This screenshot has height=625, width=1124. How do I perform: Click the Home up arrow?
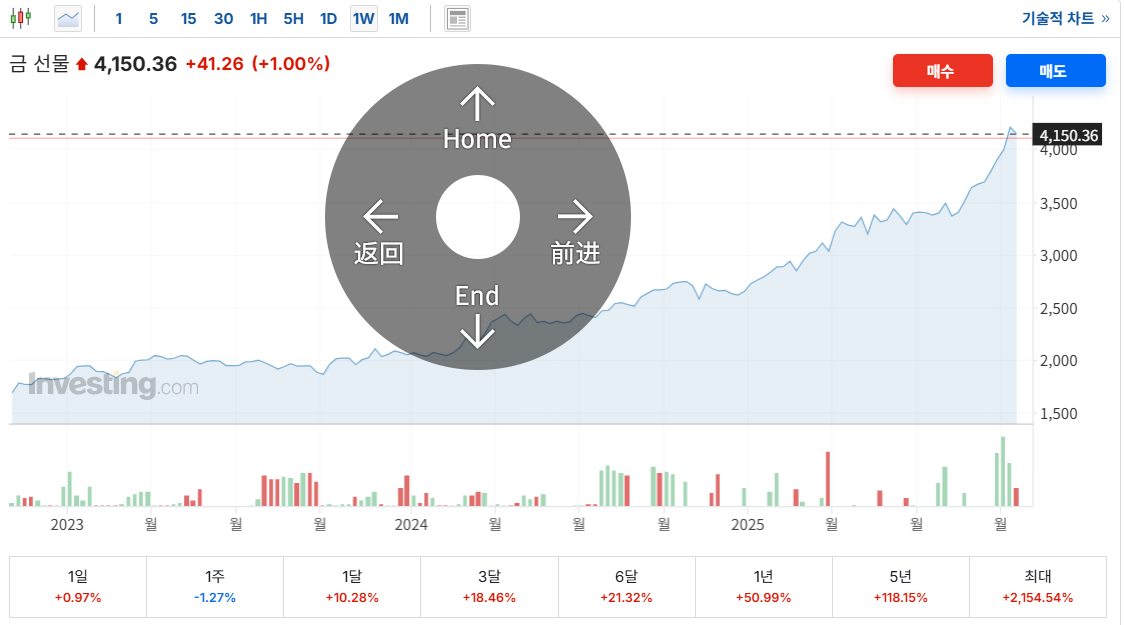click(477, 103)
